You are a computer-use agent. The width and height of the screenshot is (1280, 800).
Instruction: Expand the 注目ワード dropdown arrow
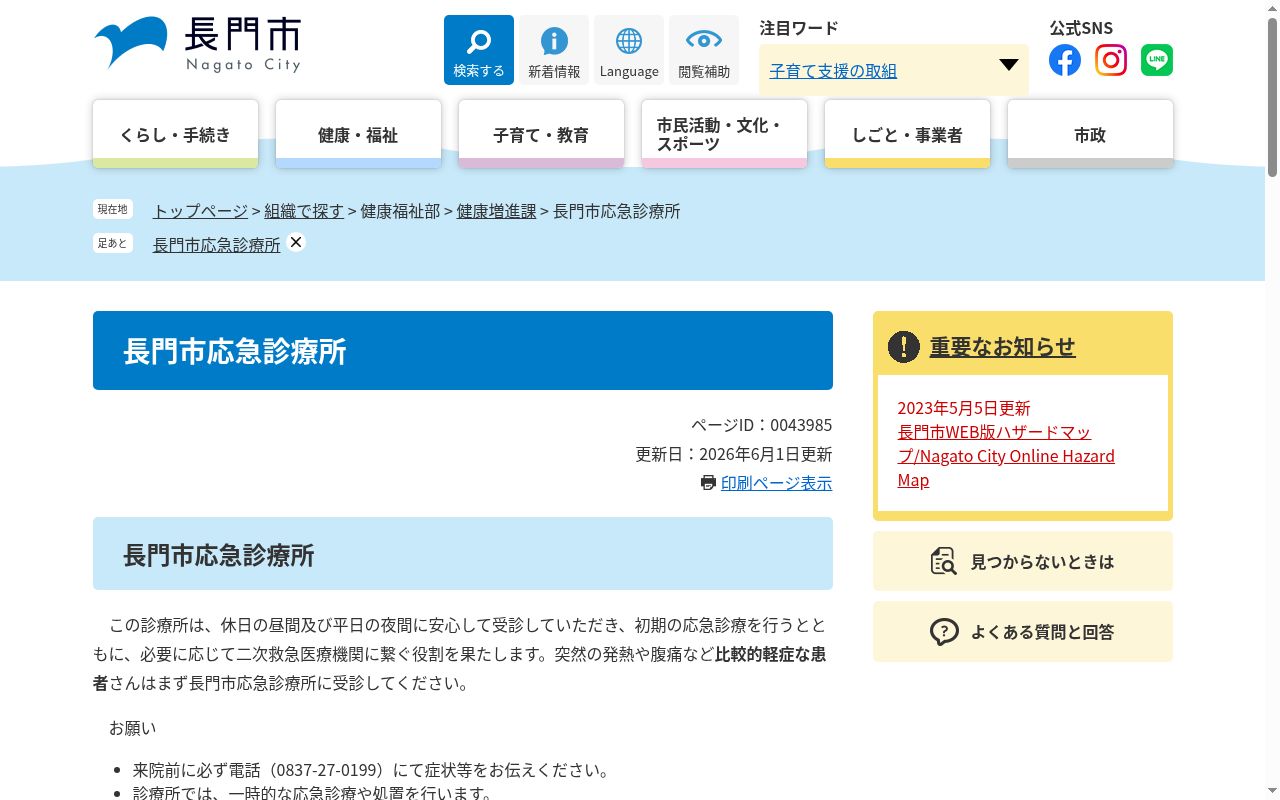pos(1009,65)
